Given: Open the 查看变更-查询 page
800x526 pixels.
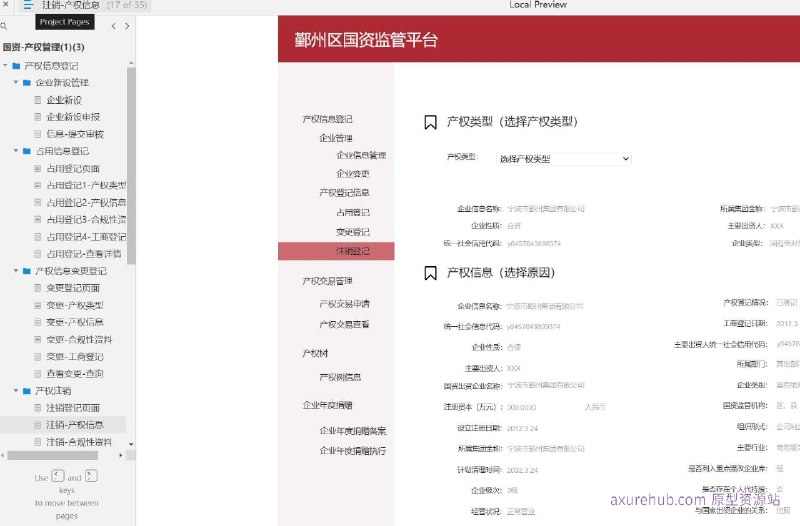Looking at the screenshot, I should point(75,373).
